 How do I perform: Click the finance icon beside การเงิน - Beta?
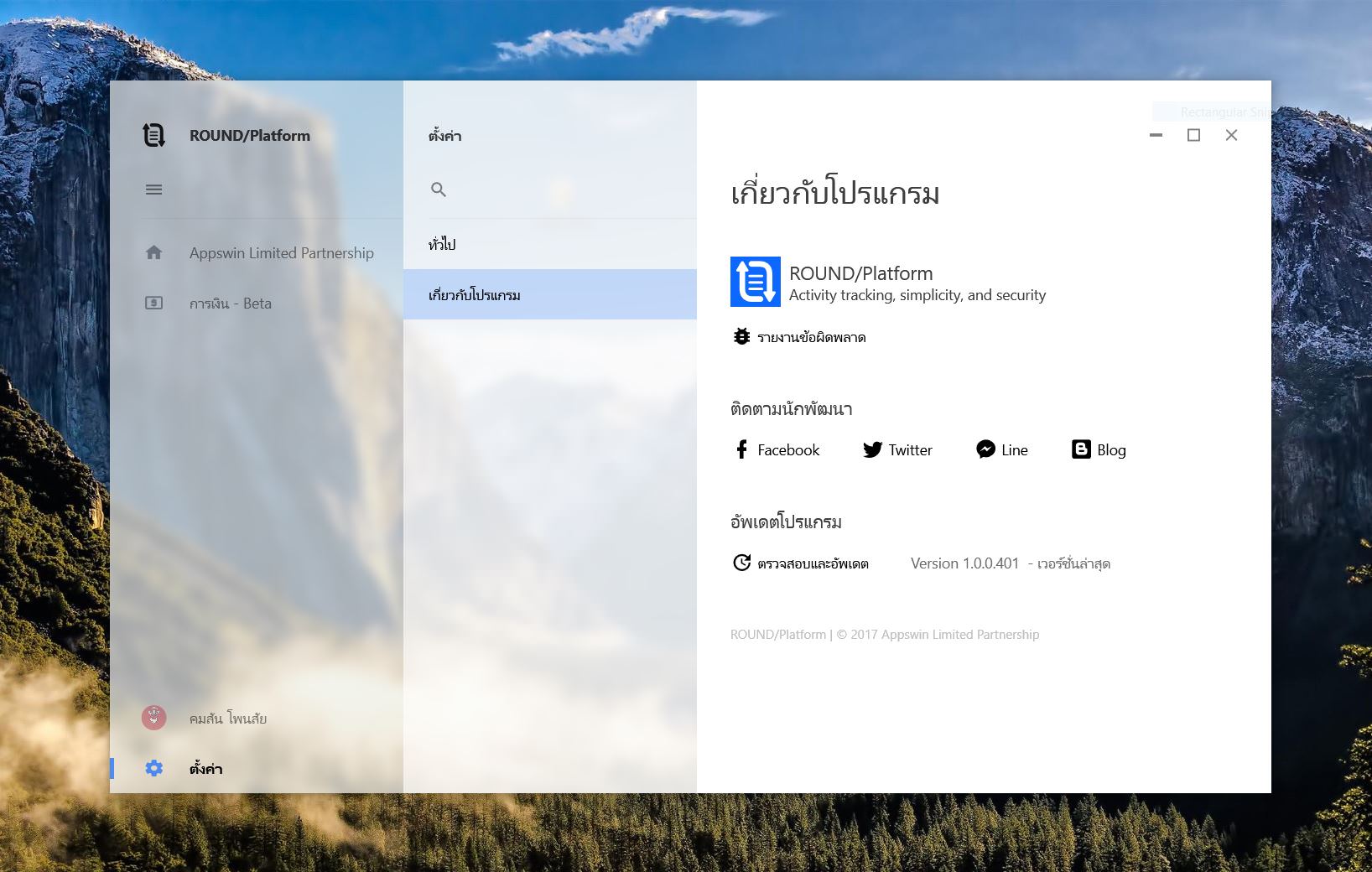(154, 303)
